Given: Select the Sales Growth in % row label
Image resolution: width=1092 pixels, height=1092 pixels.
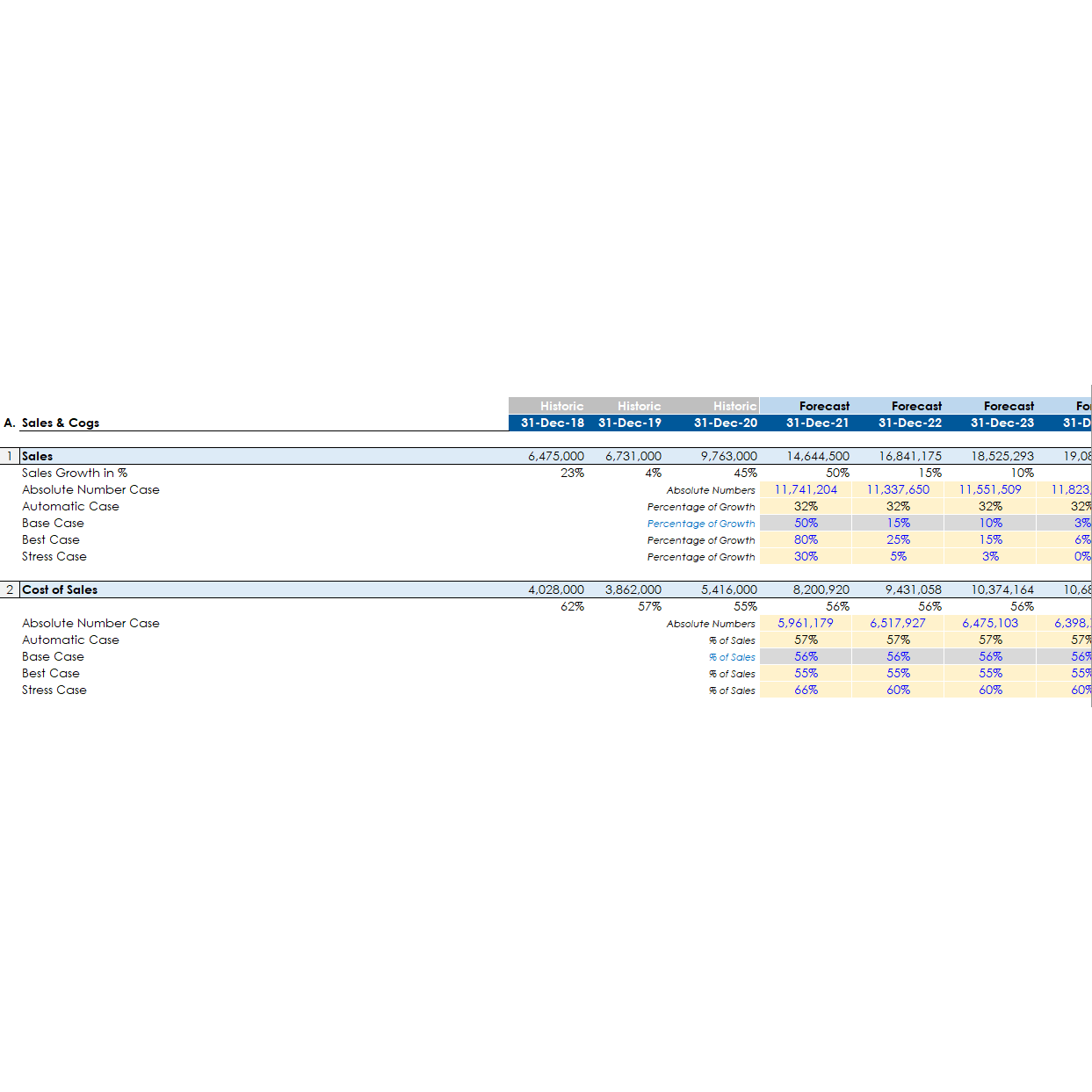Looking at the screenshot, I should (75, 473).
